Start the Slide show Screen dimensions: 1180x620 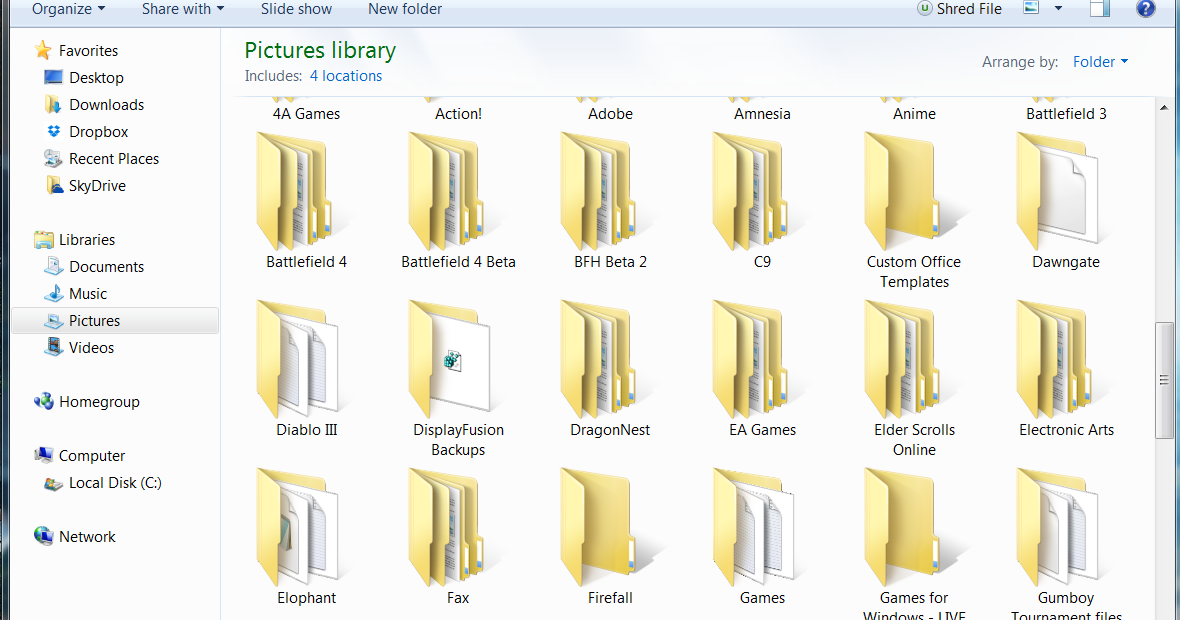[297, 9]
